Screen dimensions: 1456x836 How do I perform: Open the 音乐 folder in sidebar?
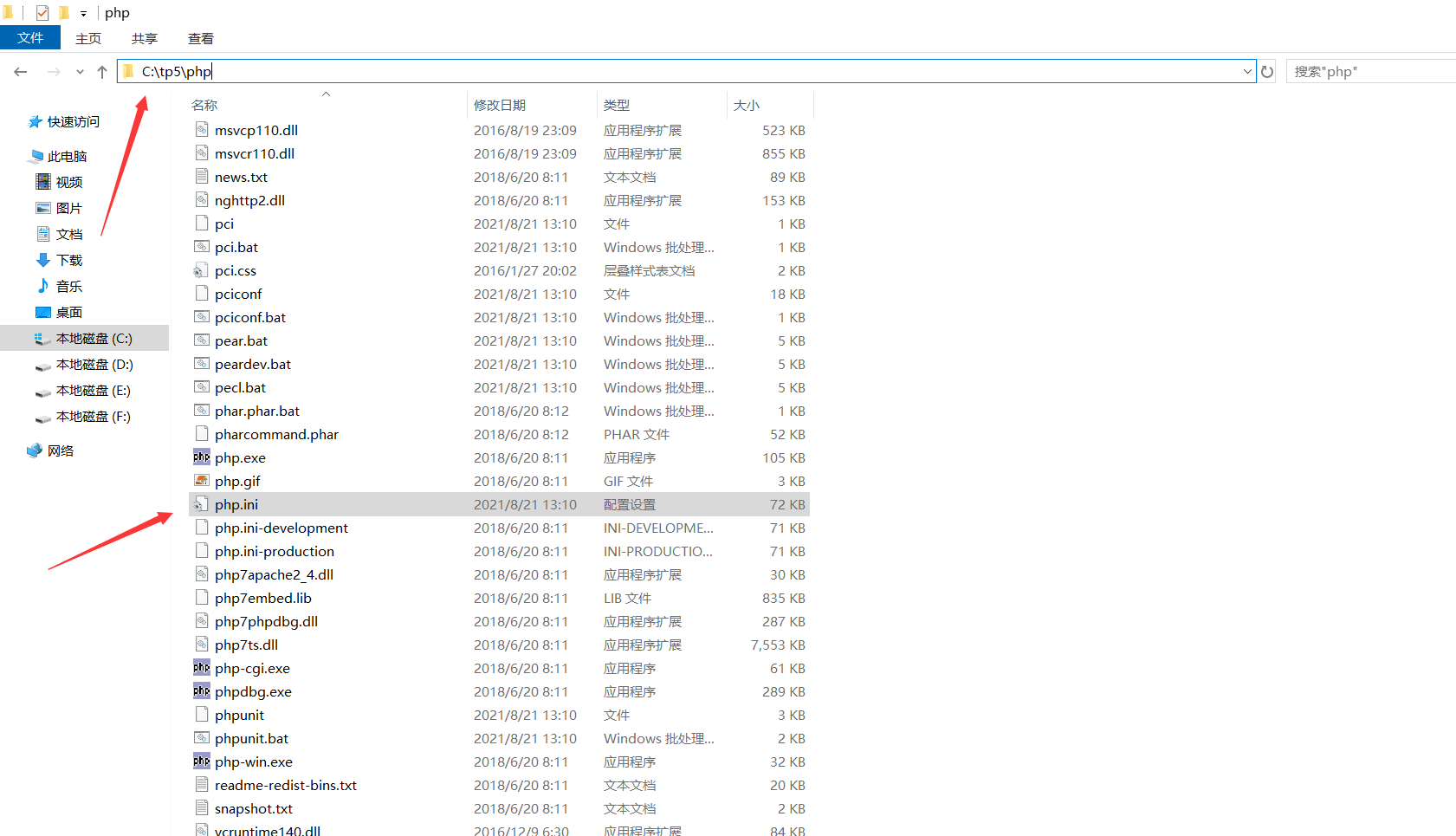(x=59, y=286)
